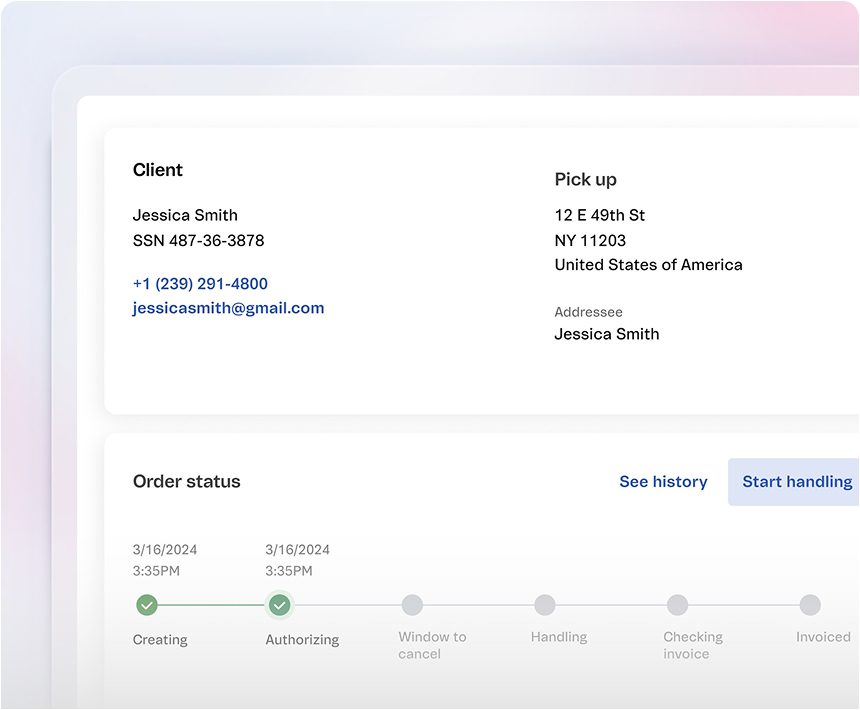Viewport: 860px width, 710px height.
Task: Select the Client panel heading
Action: coord(157,170)
